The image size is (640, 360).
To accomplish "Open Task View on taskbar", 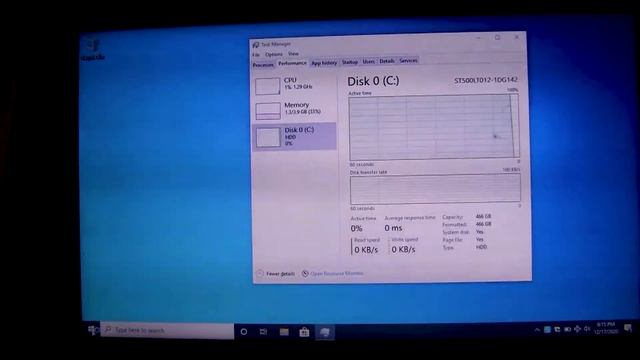I will [x=263, y=332].
